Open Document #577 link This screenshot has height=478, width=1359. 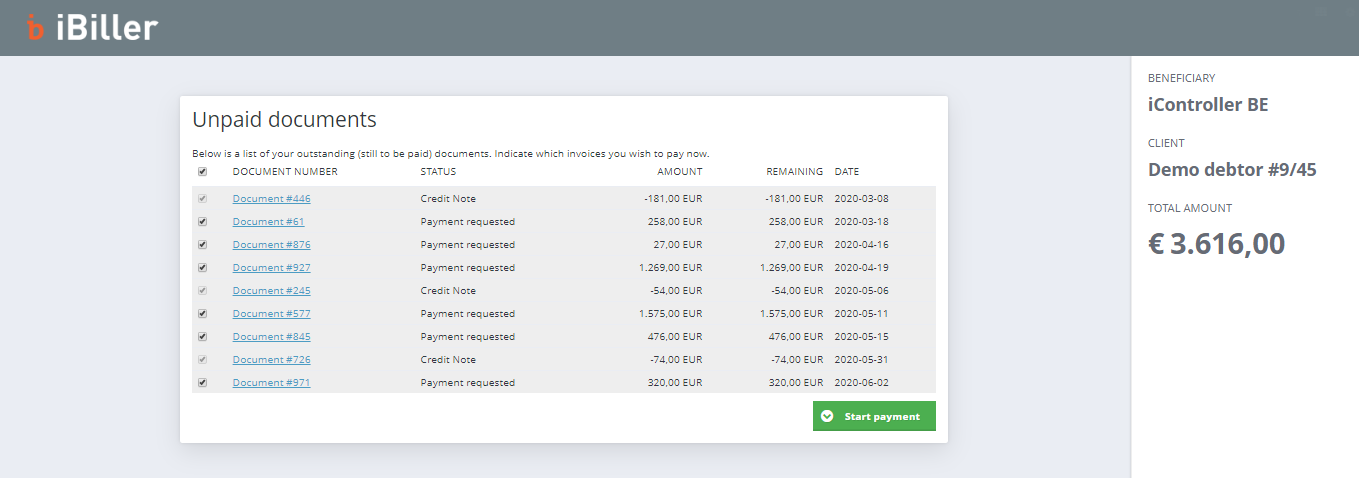click(x=271, y=313)
